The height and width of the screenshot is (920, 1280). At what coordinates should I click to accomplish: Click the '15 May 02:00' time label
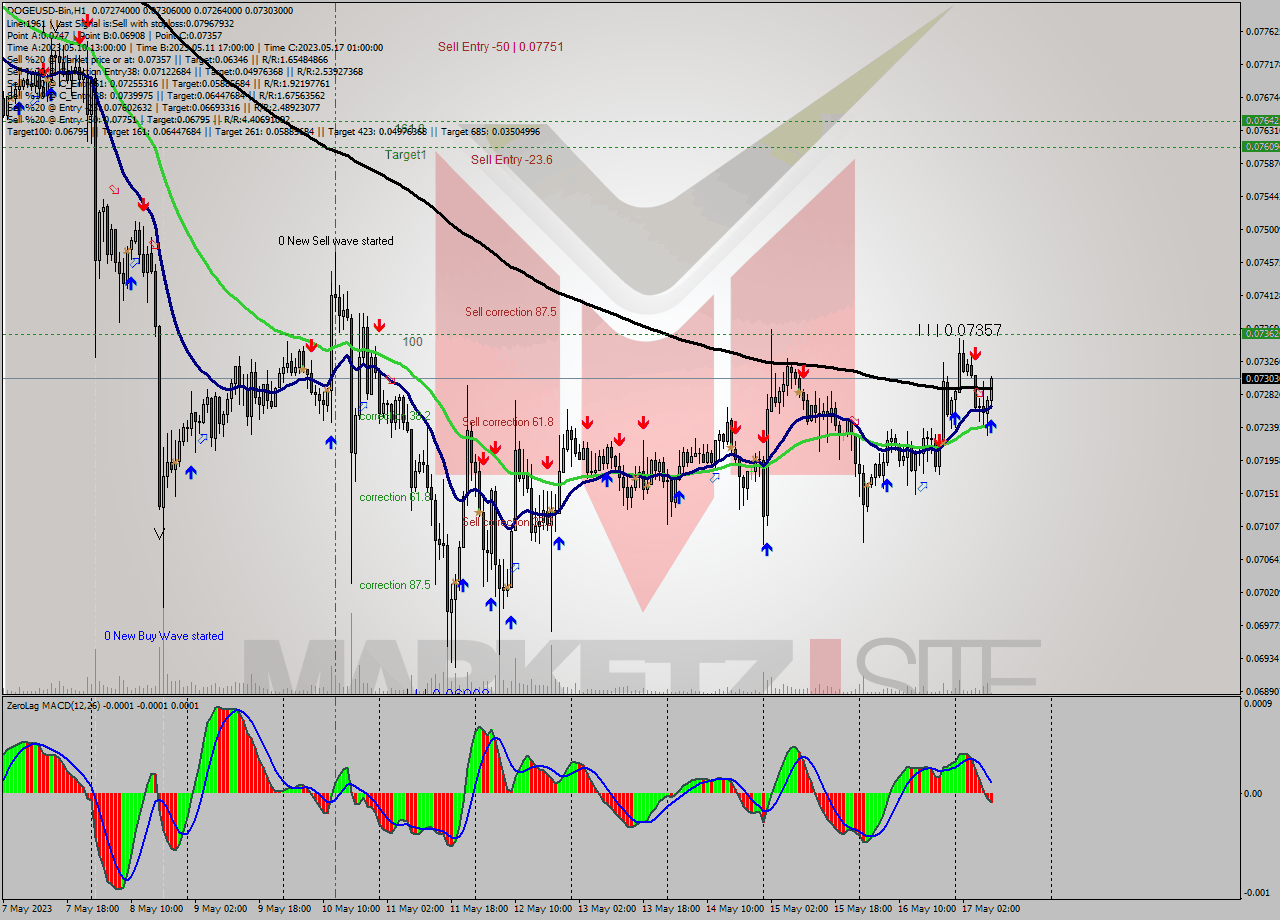tap(799, 908)
